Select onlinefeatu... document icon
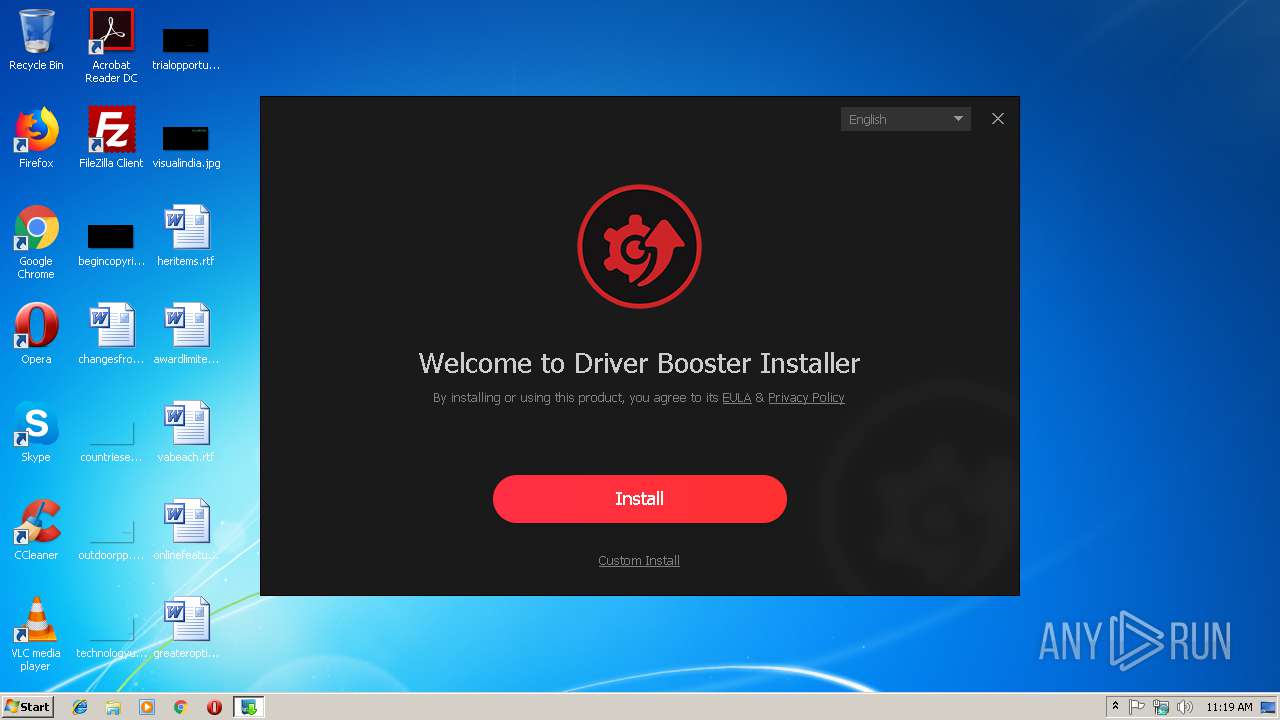This screenshot has height=720, width=1280. [x=186, y=530]
